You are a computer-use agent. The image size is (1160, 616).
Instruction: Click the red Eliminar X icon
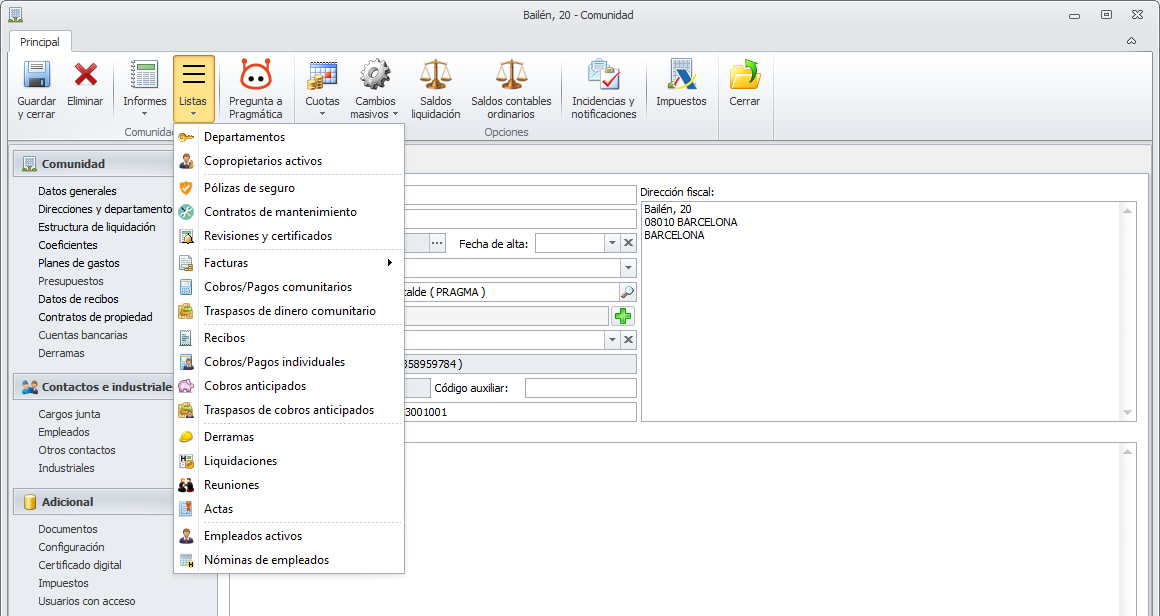[85, 76]
